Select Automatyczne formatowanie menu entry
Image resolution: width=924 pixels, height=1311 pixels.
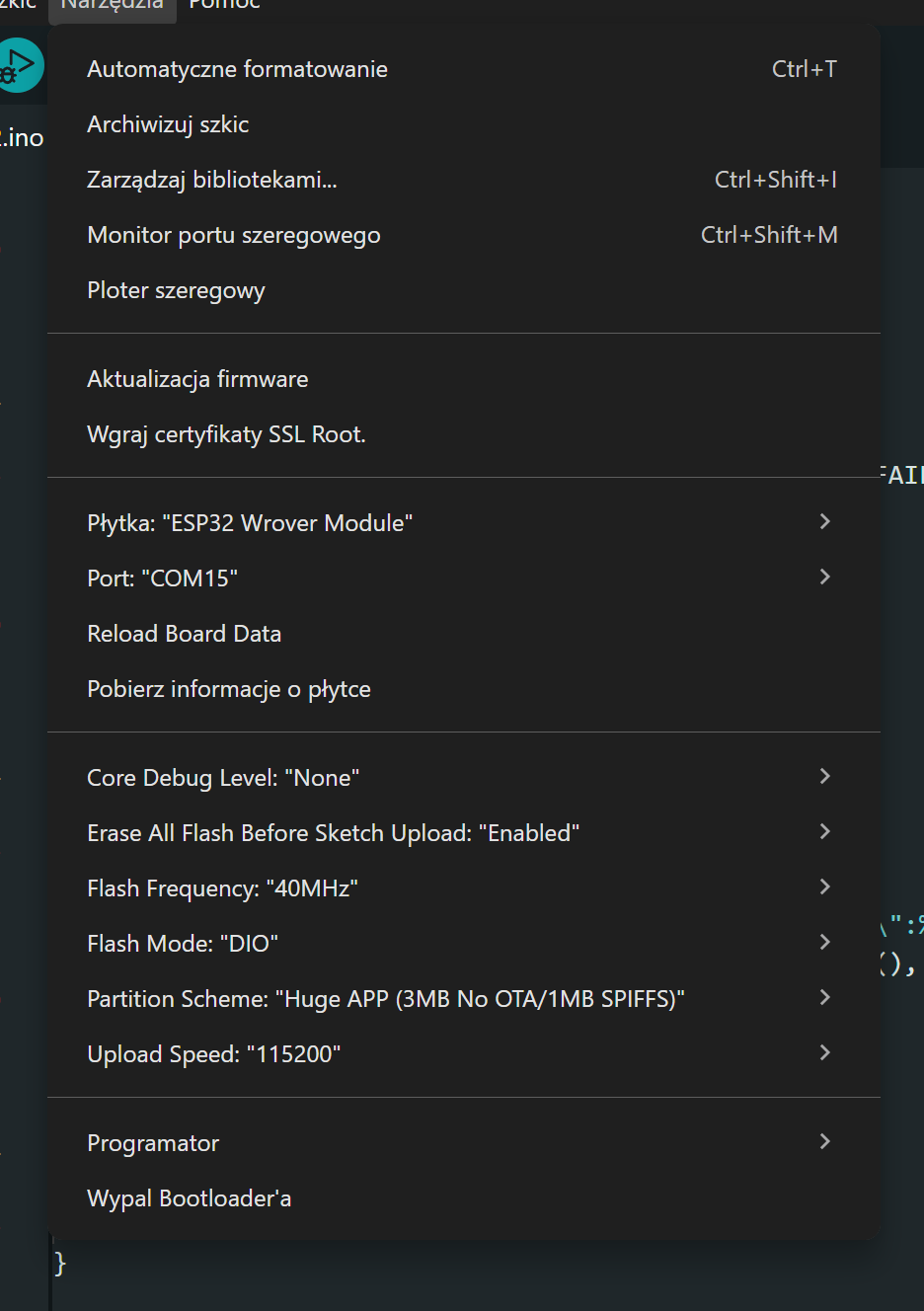coord(463,69)
